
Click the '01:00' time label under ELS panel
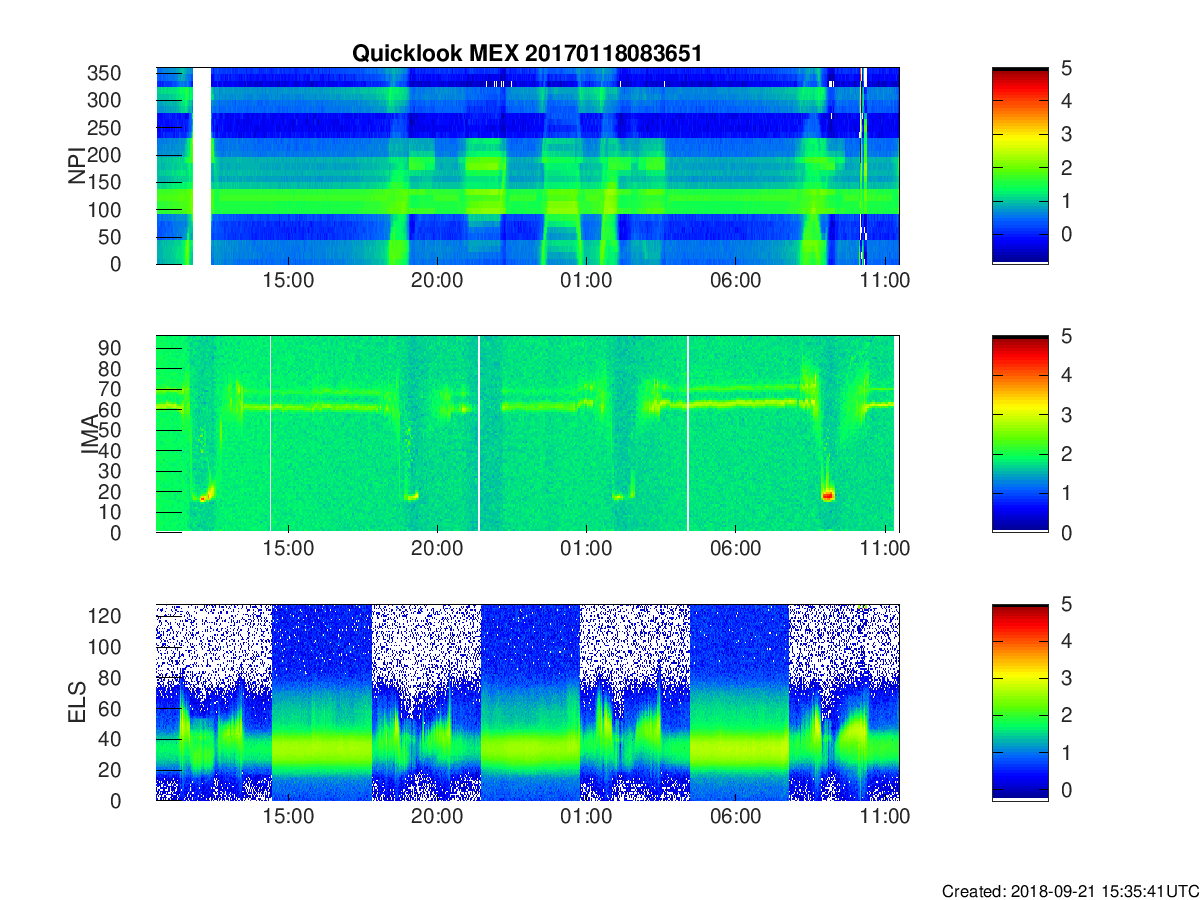pyautogui.click(x=586, y=817)
